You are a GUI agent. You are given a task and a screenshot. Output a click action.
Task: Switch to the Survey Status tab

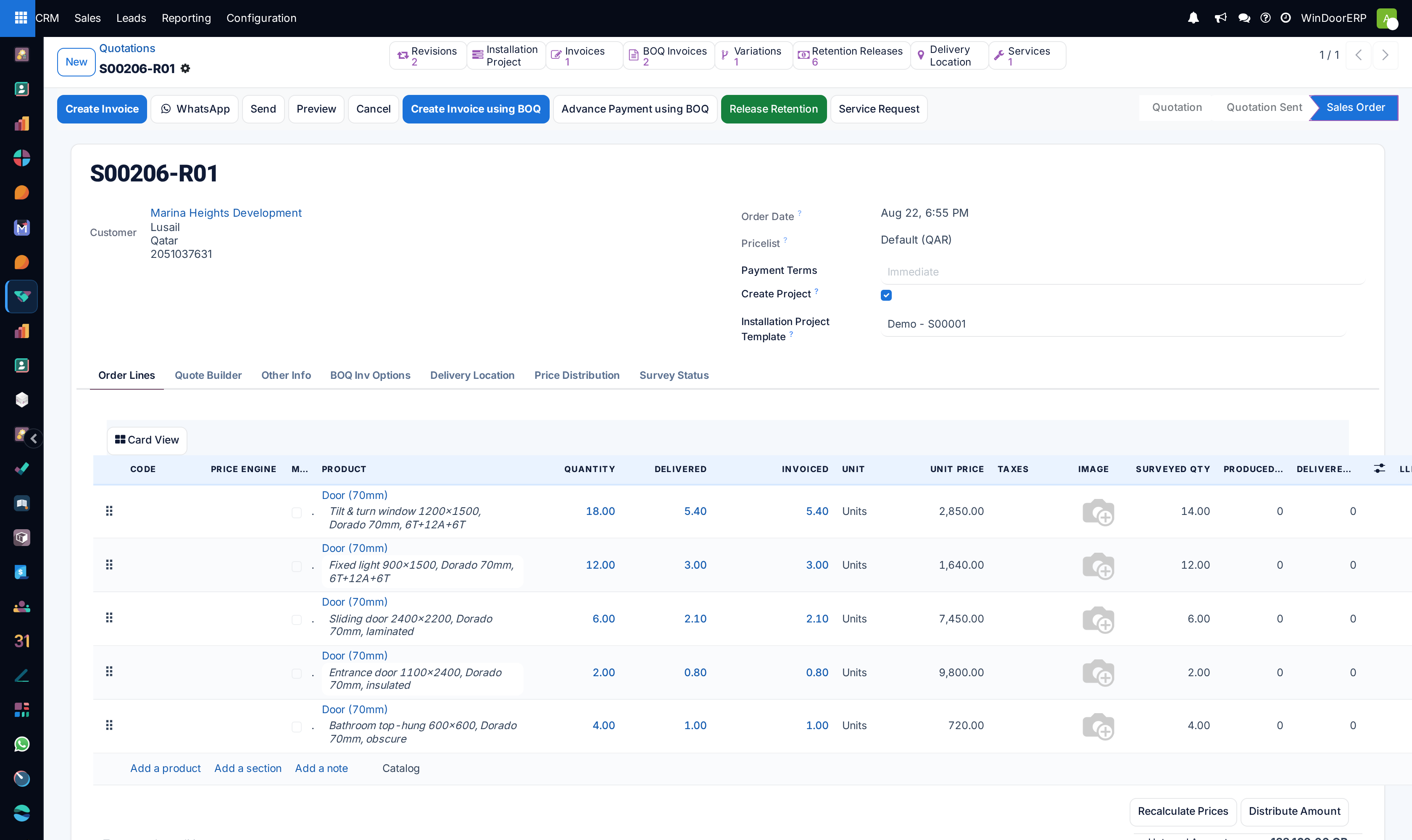tap(674, 375)
